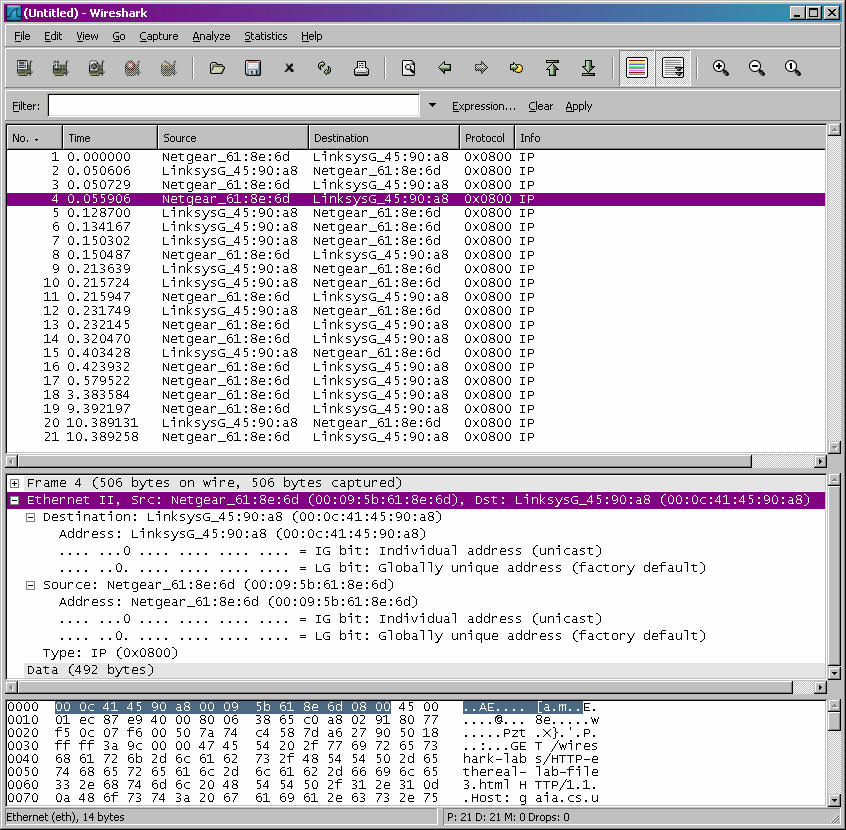846x830 pixels.
Task: Reload the capture file
Action: pyautogui.click(x=325, y=68)
